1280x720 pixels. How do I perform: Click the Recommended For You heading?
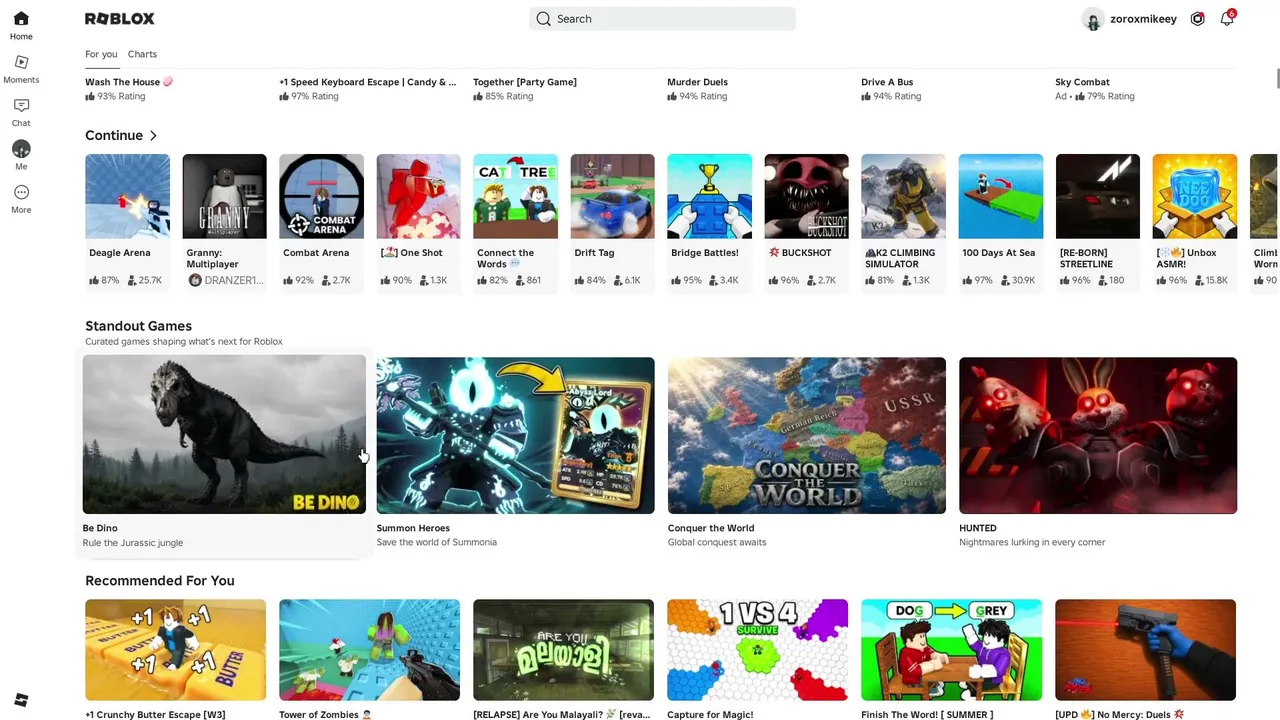click(160, 581)
